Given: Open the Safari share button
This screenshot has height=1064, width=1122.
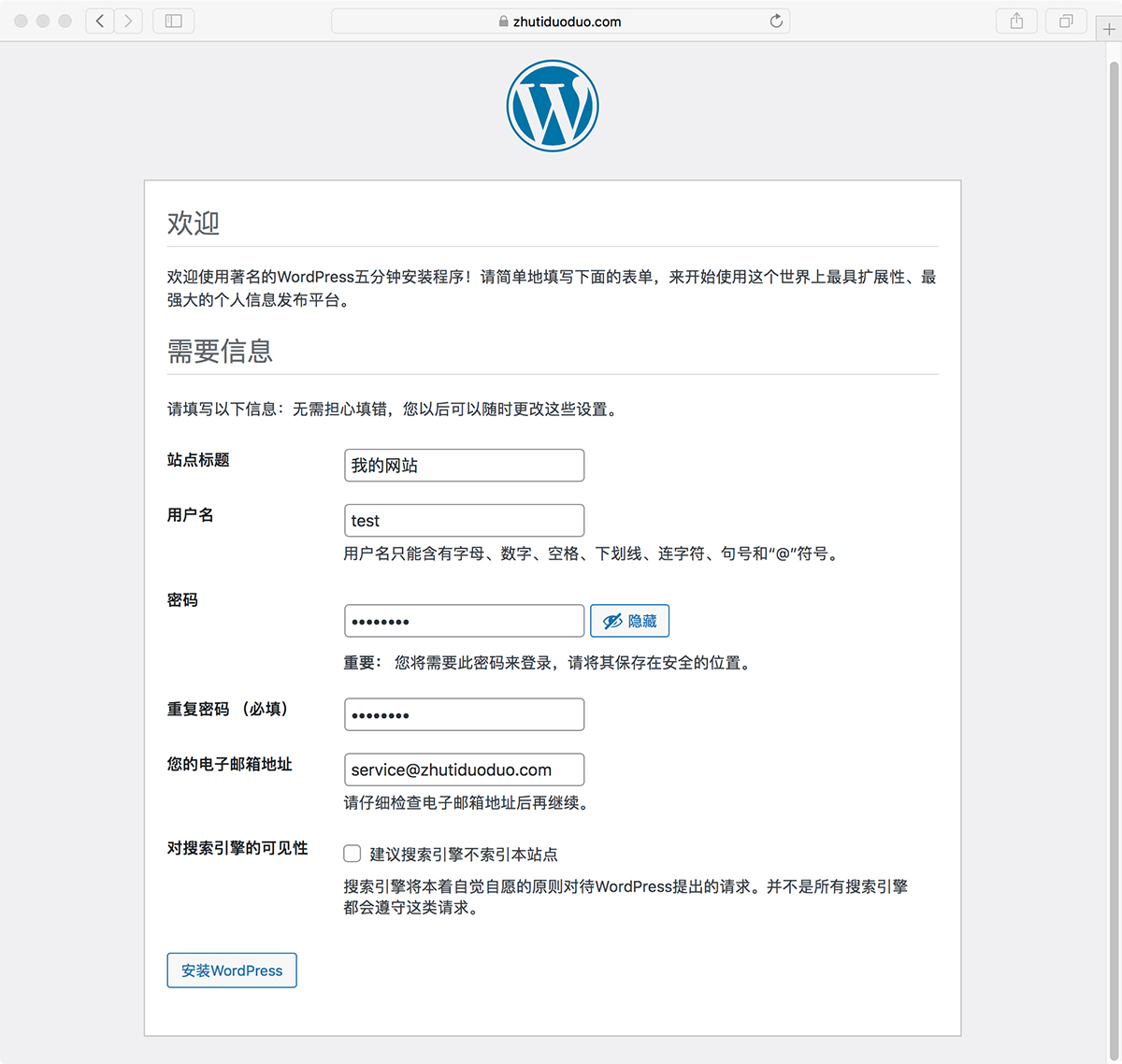Looking at the screenshot, I should click(x=1016, y=21).
